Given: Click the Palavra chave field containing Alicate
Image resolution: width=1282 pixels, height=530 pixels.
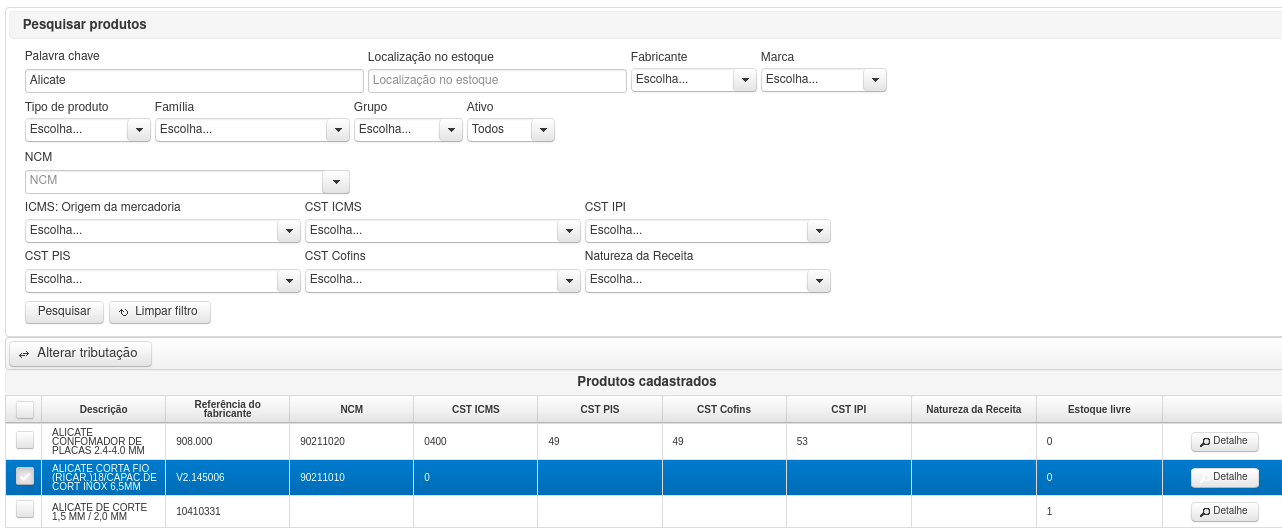Looking at the screenshot, I should tap(194, 80).
